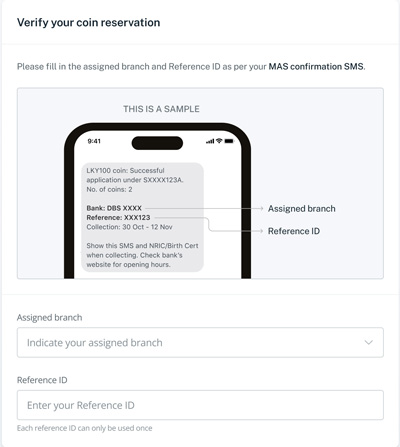Click the 'Bank: DBS XXXX' line
The width and height of the screenshot is (400, 447).
(x=114, y=208)
